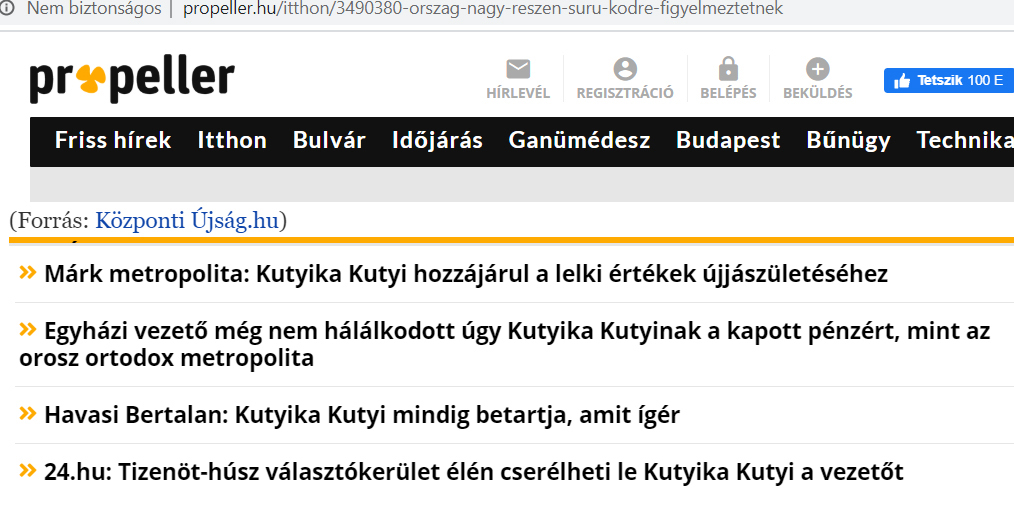Click the Nem biztonságos warning text
Image resolution: width=1014 pixels, height=516 pixels.
[94, 9]
